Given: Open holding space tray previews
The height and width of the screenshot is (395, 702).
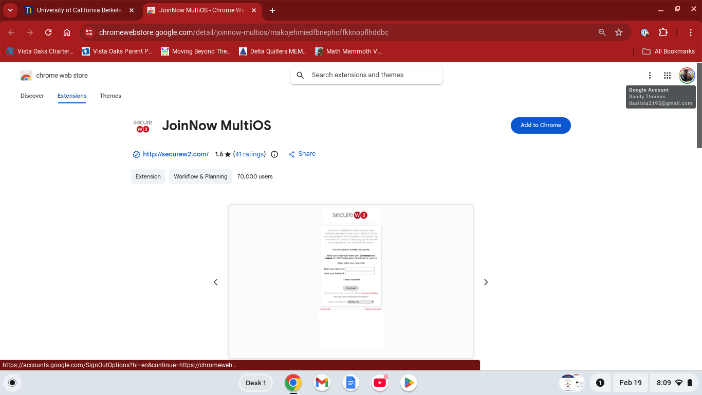Looking at the screenshot, I should (572, 383).
